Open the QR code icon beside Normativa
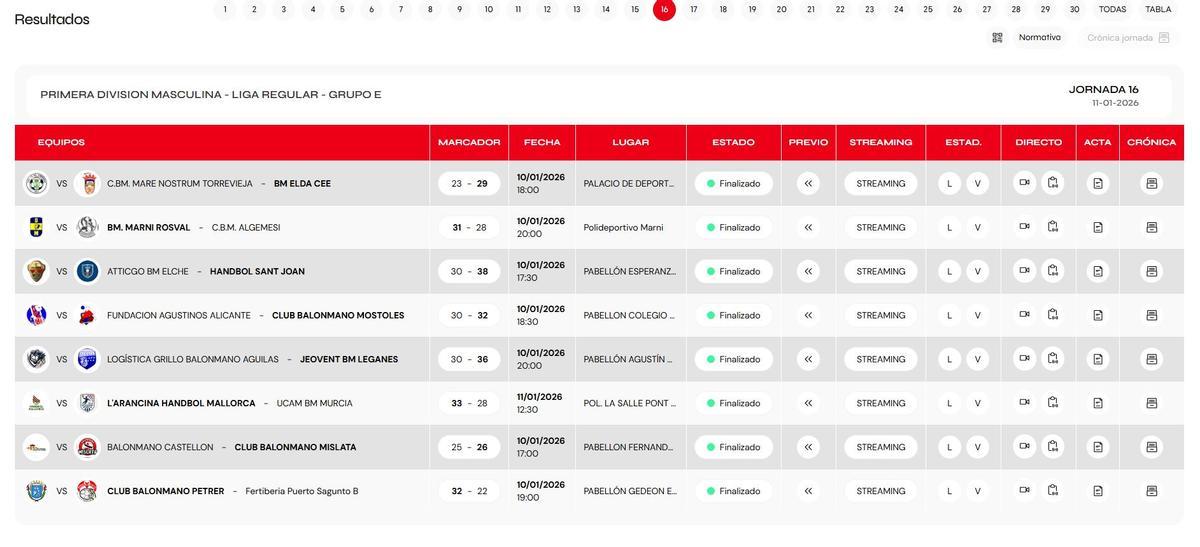Viewport: 1200px width, 547px height. click(997, 38)
